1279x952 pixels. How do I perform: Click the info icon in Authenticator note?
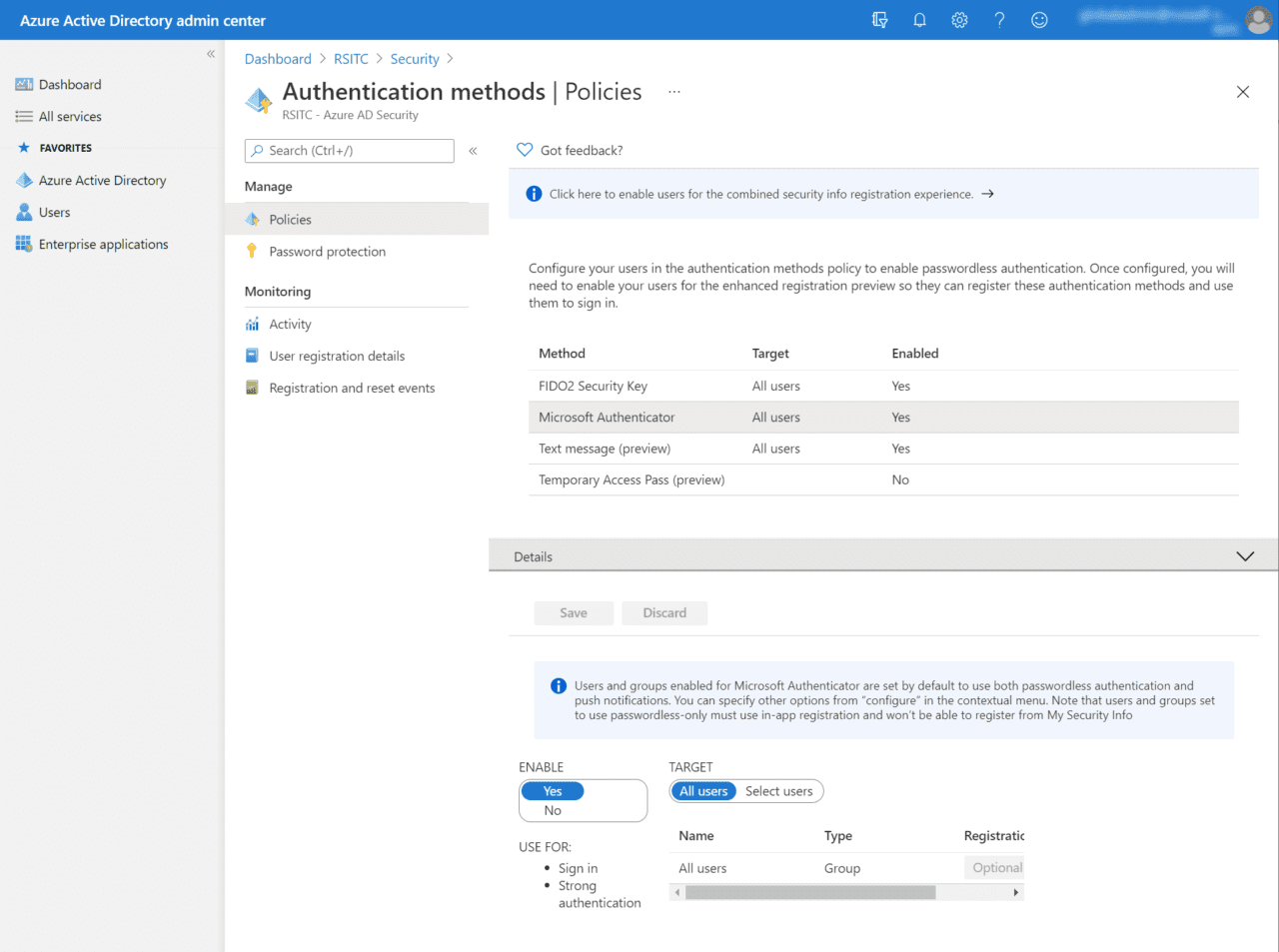click(x=559, y=685)
